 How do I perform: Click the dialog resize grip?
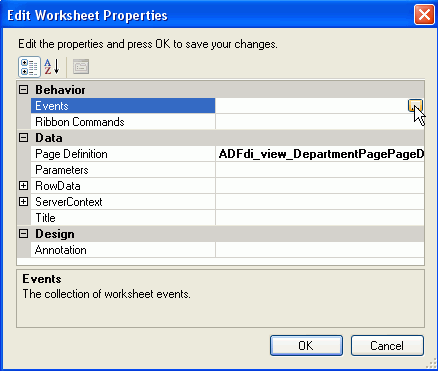pyautogui.click(x=430, y=363)
